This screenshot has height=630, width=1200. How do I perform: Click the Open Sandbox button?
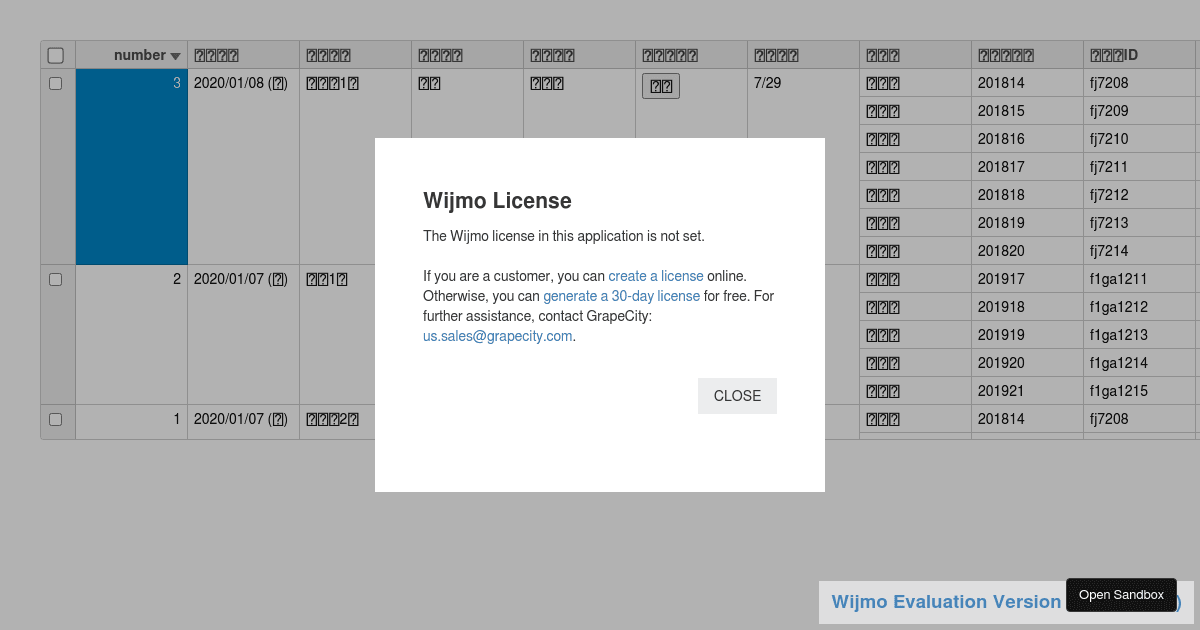click(1121, 595)
